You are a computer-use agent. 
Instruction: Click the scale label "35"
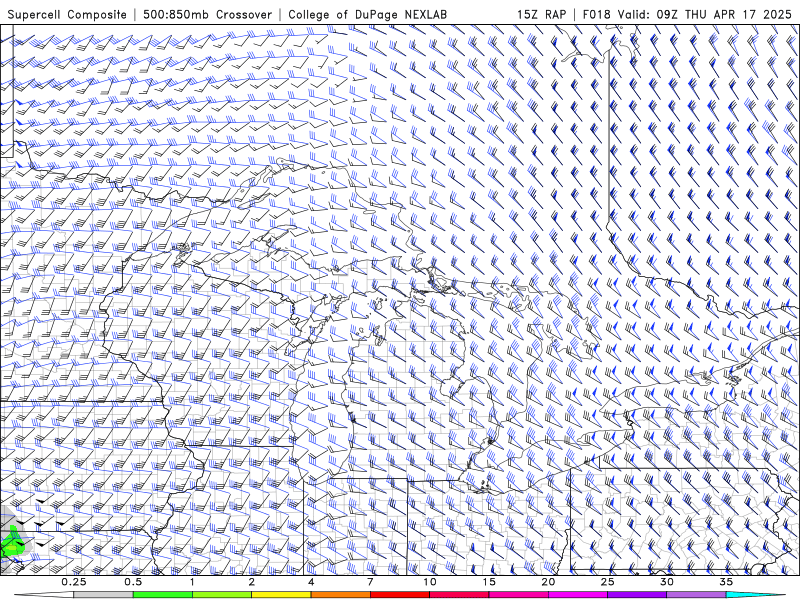[x=726, y=582]
